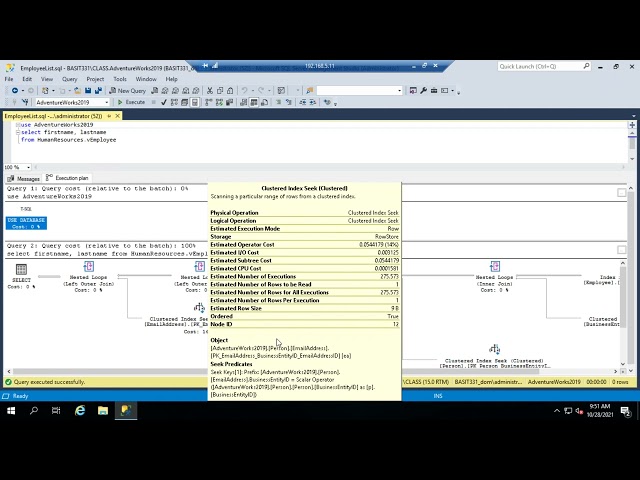The height and width of the screenshot is (480, 640).
Task: Toggle Include Actual Execution Plan
Action: [x=209, y=102]
